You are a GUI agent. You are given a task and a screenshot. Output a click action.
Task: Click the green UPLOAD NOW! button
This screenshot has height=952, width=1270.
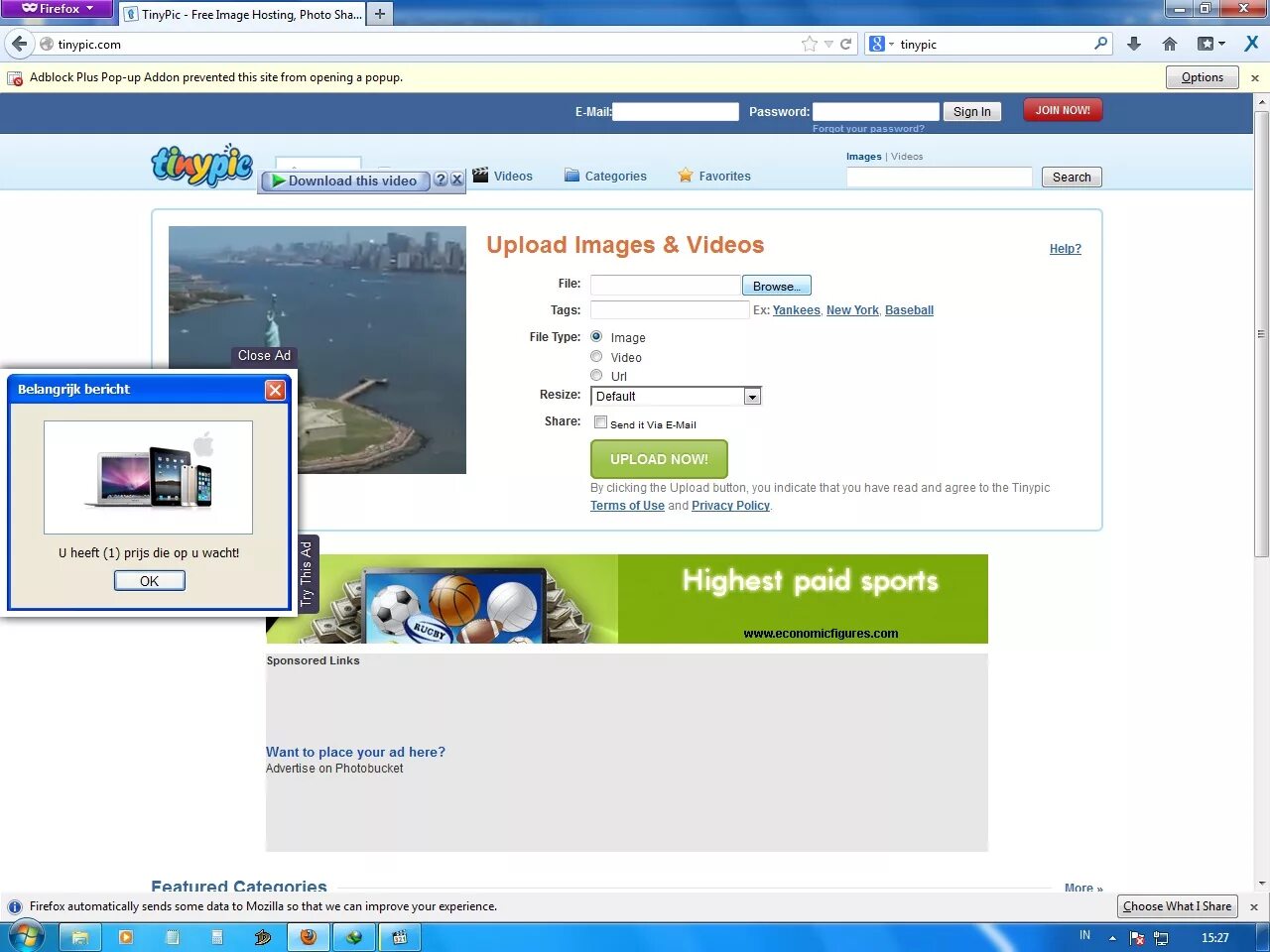(x=659, y=459)
